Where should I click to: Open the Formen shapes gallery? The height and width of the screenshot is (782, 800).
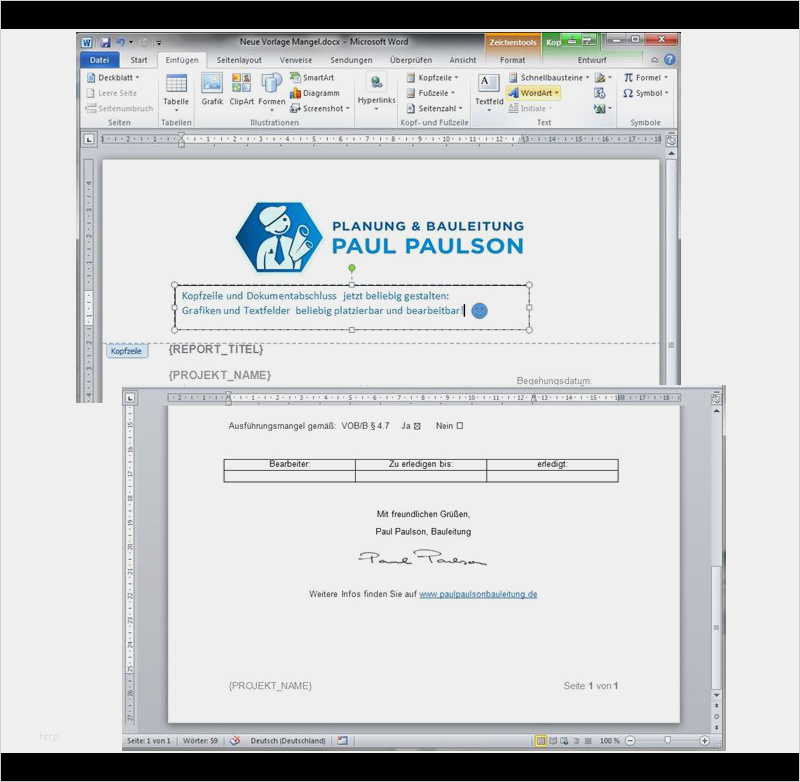point(271,92)
